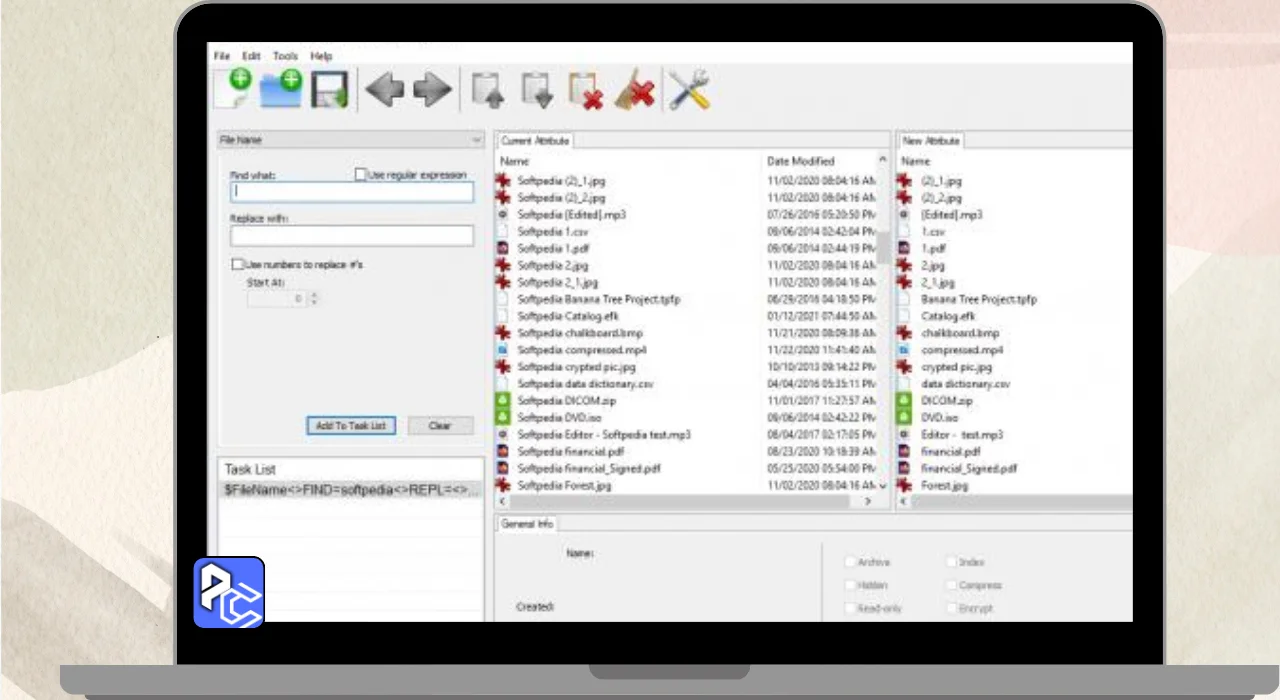Viewport: 1280px width, 700px height.
Task: Click the Current Attribute horizontal scrollbar
Action: point(685,501)
